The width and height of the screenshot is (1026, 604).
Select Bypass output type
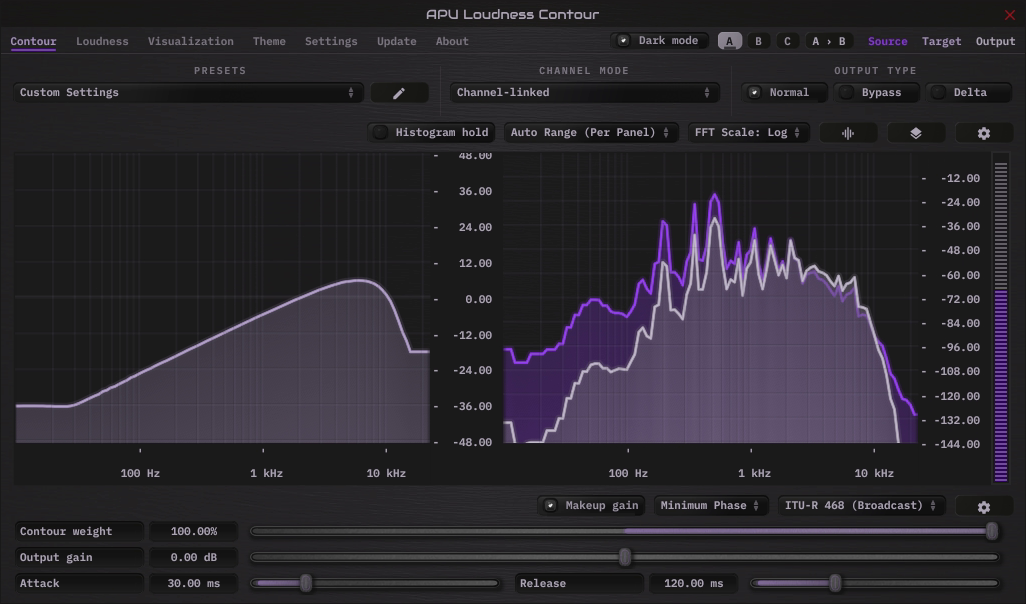pos(877,93)
